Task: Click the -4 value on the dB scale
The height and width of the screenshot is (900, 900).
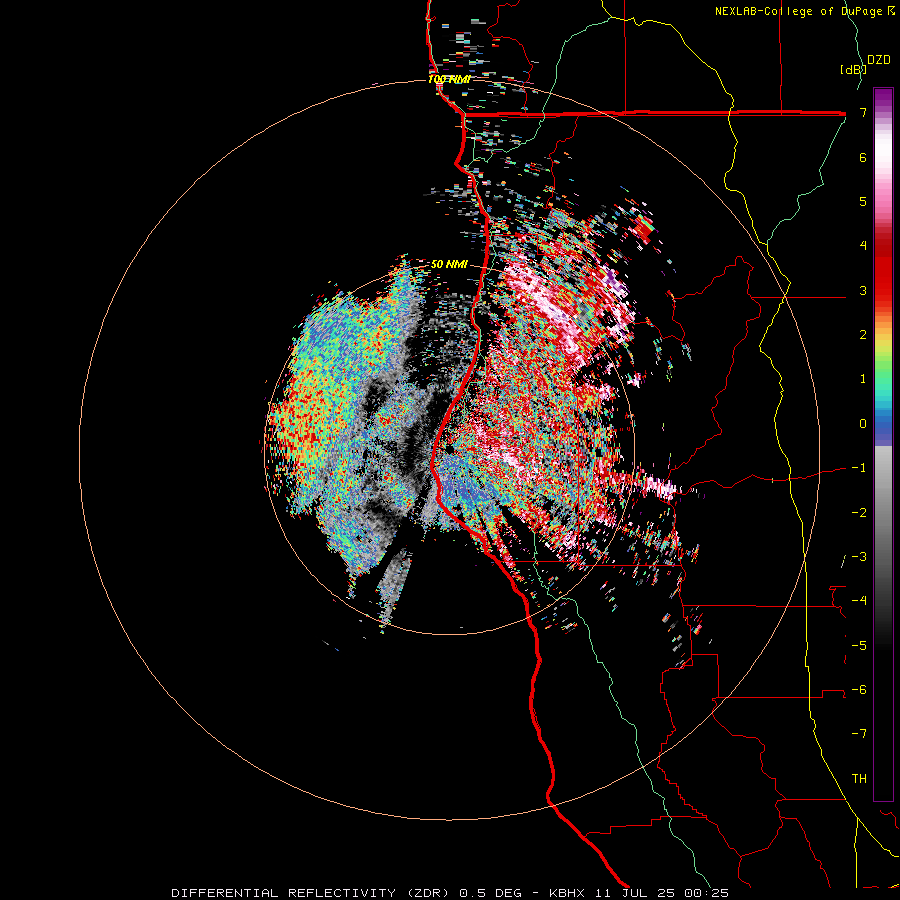Action: pyautogui.click(x=859, y=601)
